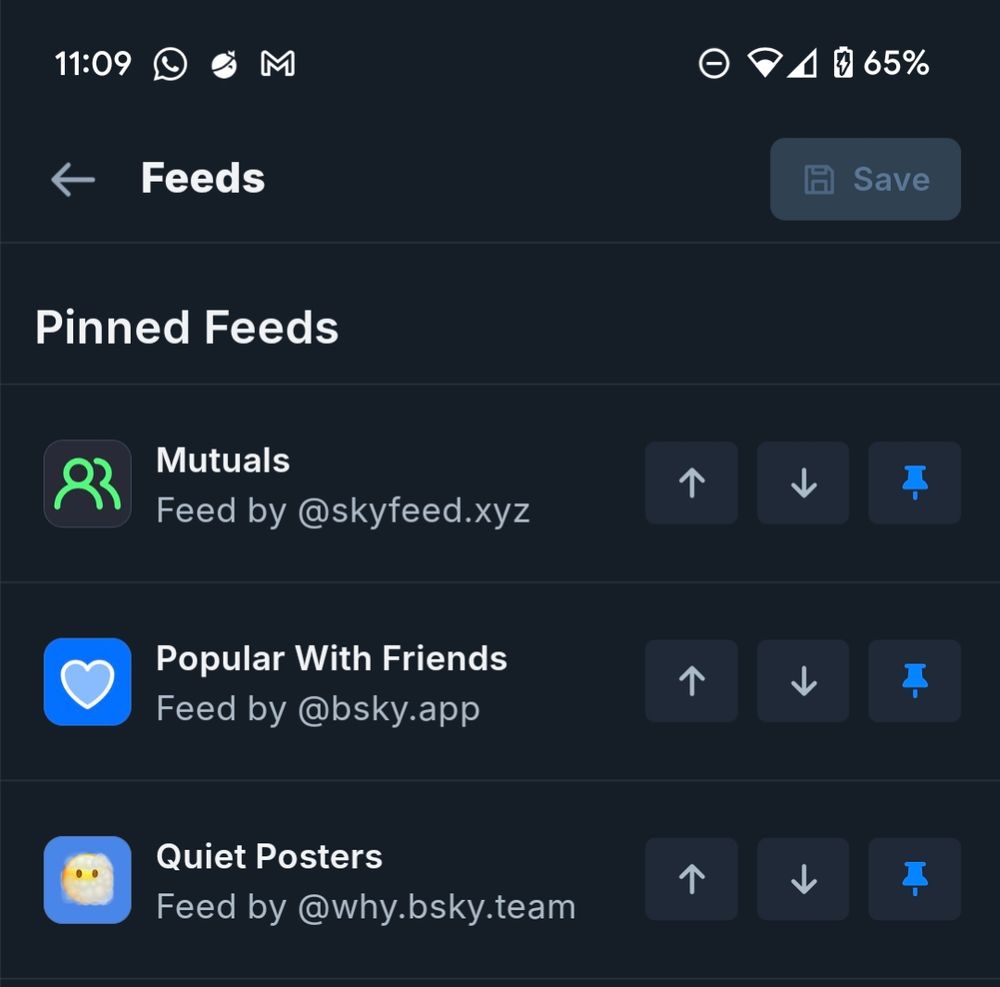Click Feed by @why.bsky.team text
Screen dimensions: 1000x987
365,906
